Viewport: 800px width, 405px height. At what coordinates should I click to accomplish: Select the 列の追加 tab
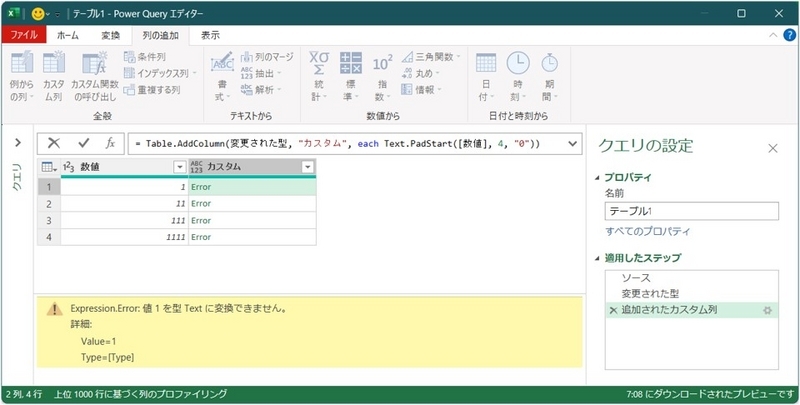[160, 35]
